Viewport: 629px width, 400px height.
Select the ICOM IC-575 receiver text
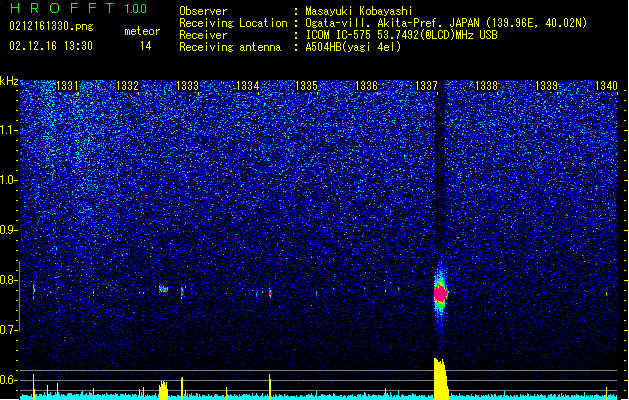401,35
